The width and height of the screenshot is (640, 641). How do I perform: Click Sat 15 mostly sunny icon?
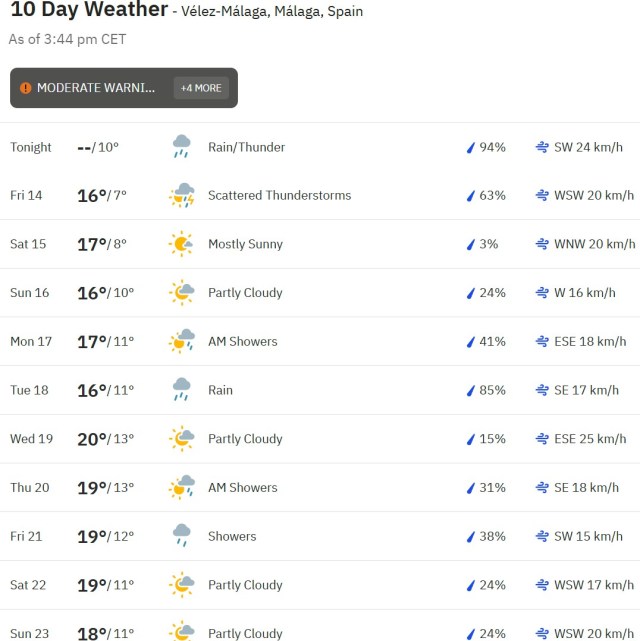[181, 244]
